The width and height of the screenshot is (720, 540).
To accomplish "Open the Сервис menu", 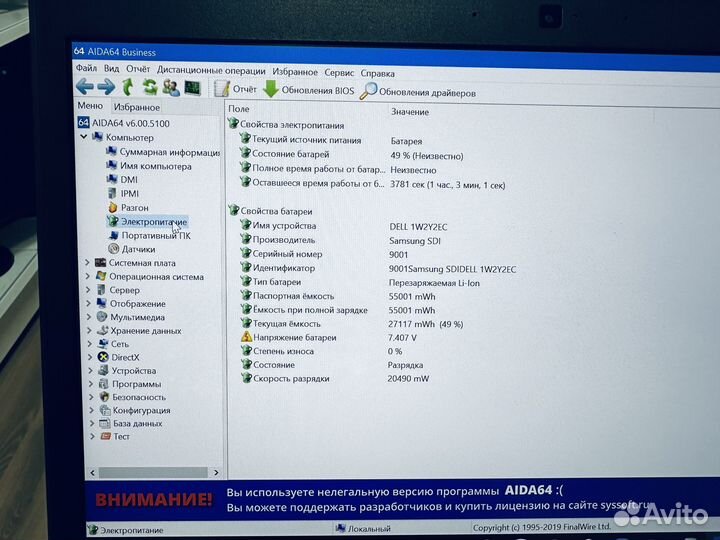I will pyautogui.click(x=339, y=73).
